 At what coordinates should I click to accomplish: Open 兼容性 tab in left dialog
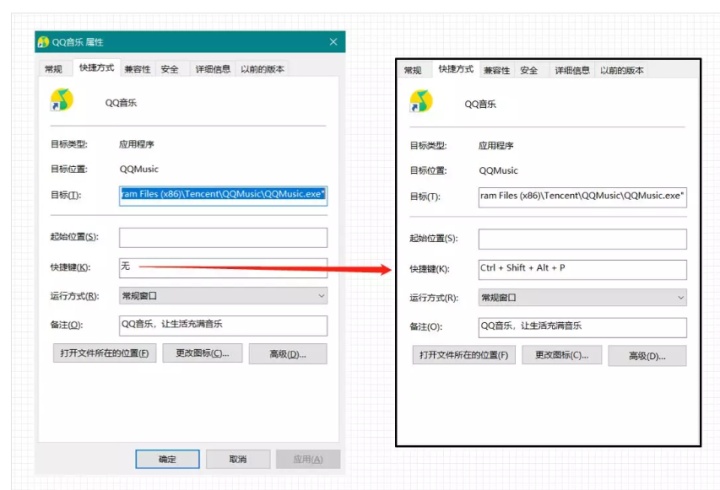click(137, 69)
